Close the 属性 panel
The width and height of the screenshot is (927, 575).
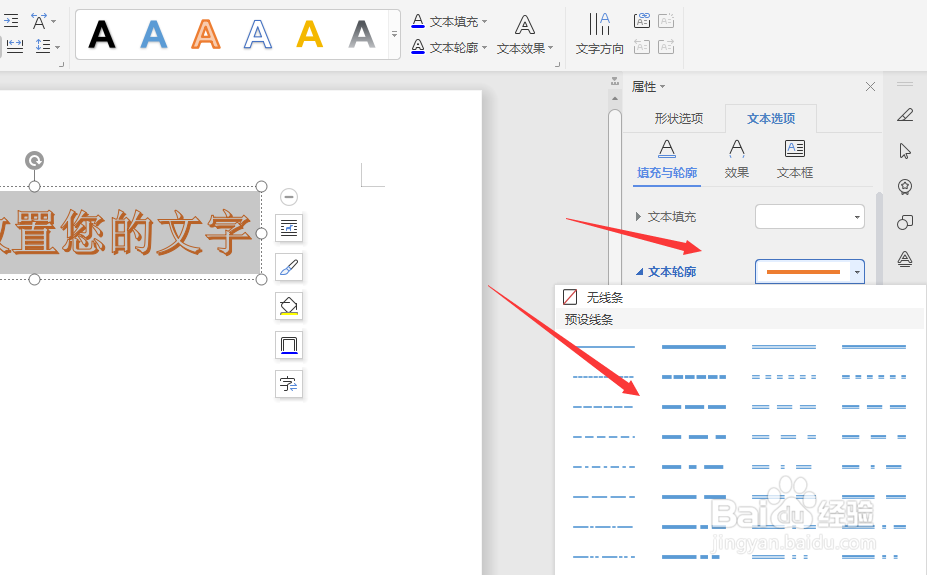[870, 87]
